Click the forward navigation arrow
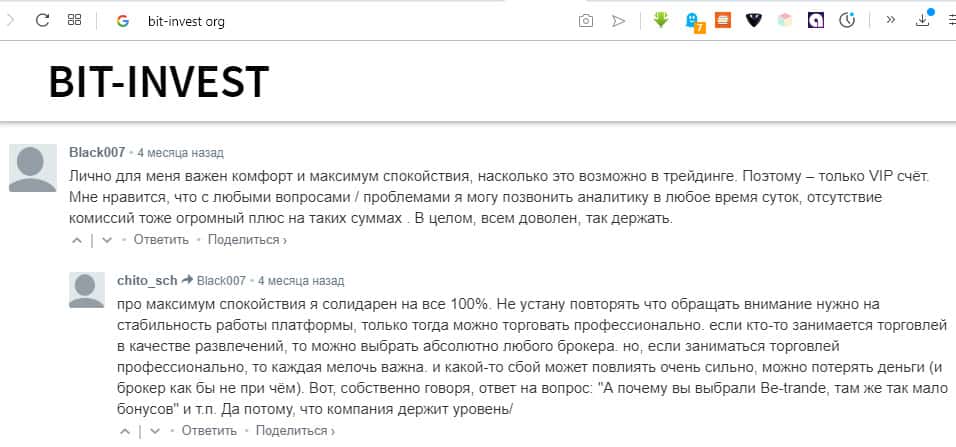956x447 pixels. point(10,20)
